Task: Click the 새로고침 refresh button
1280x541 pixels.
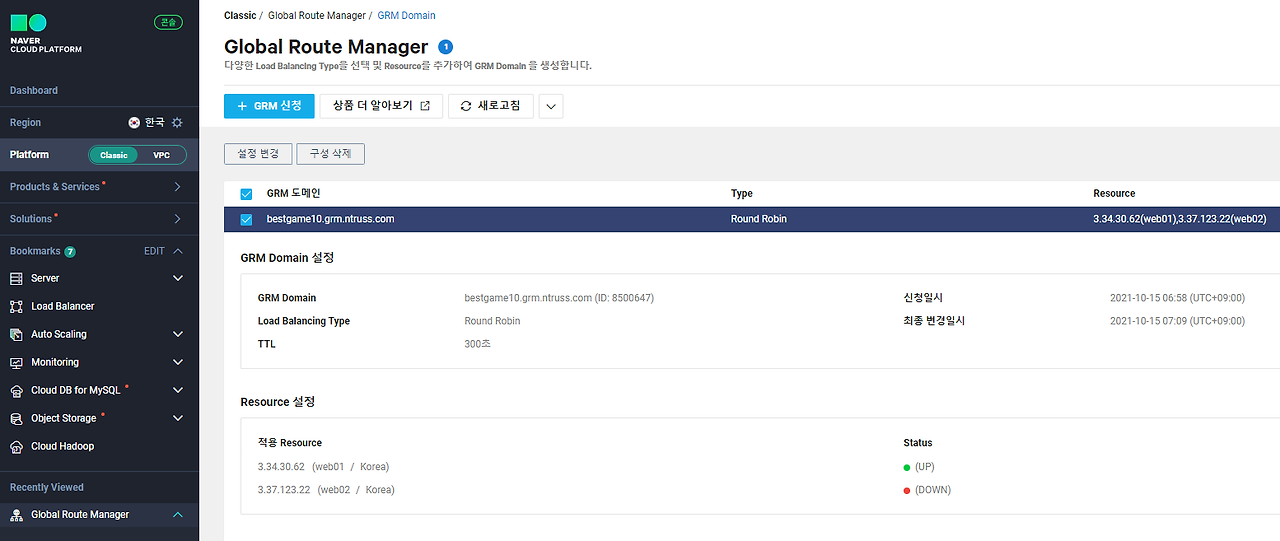Action: tap(491, 106)
